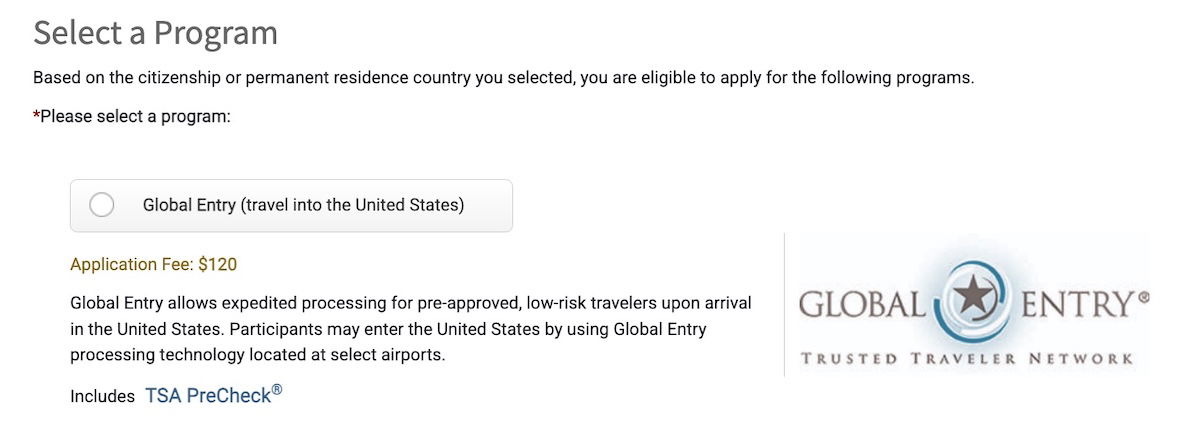Image resolution: width=1200 pixels, height=430 pixels.
Task: Click the 'Please select a program' label
Action: pos(135,117)
